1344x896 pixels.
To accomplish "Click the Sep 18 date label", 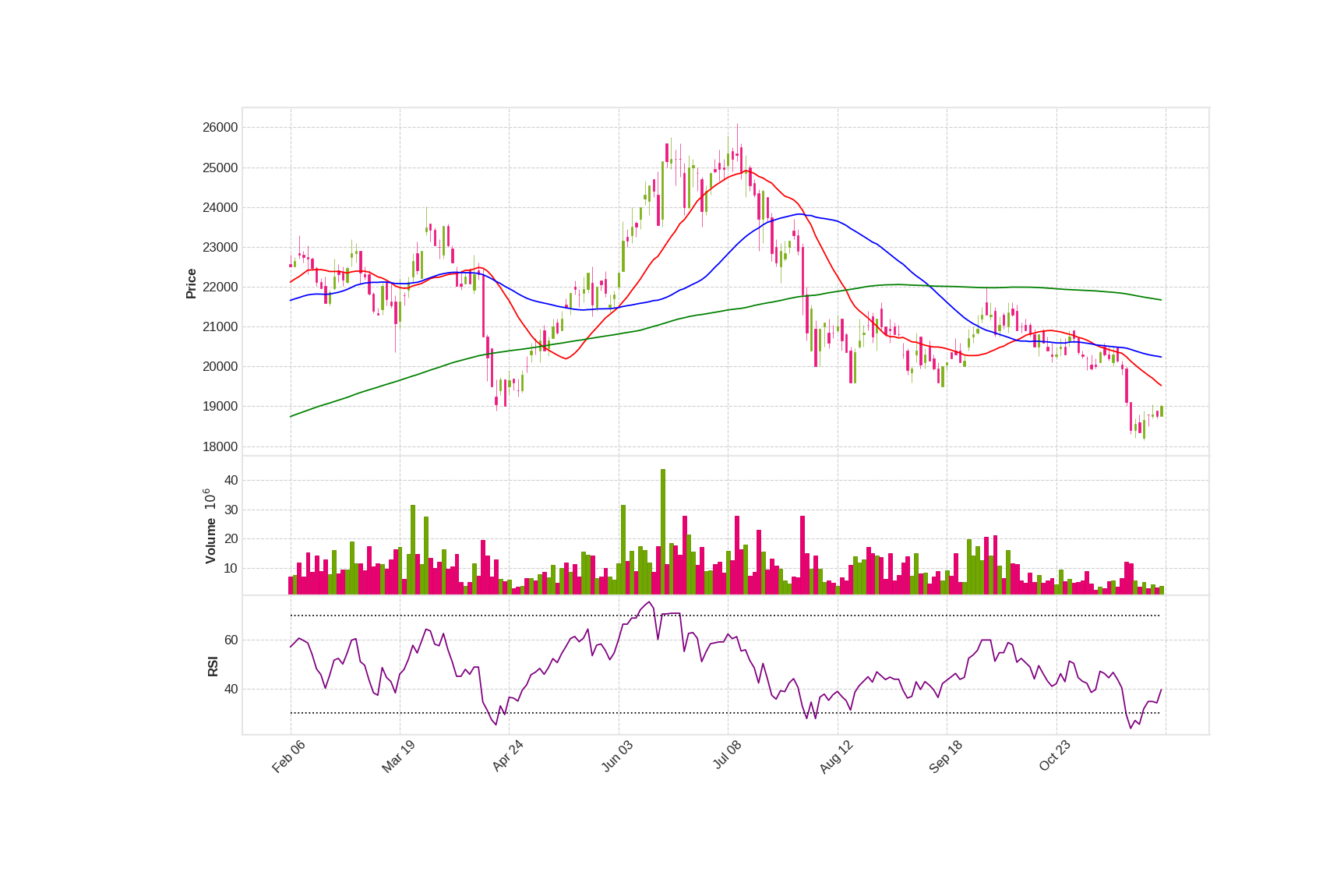I will pos(946,757).
